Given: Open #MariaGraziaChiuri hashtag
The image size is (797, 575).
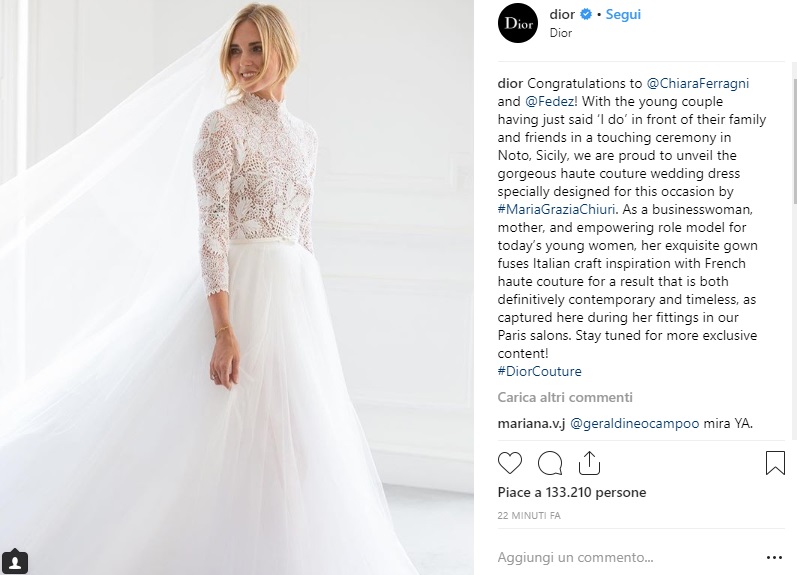Looking at the screenshot, I should click(557, 209).
